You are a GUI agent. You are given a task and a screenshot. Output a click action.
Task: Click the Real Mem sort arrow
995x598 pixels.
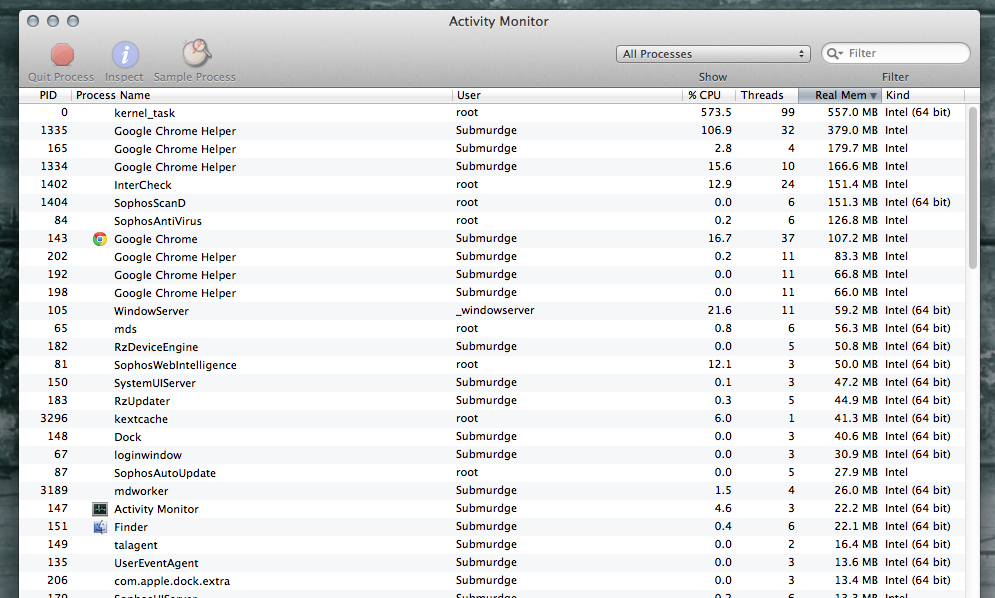click(873, 95)
